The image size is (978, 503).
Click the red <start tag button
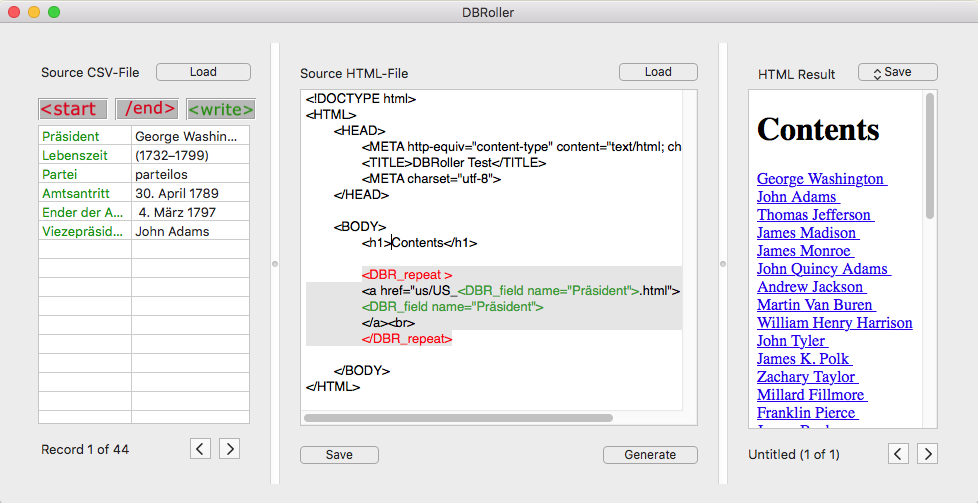click(x=73, y=109)
